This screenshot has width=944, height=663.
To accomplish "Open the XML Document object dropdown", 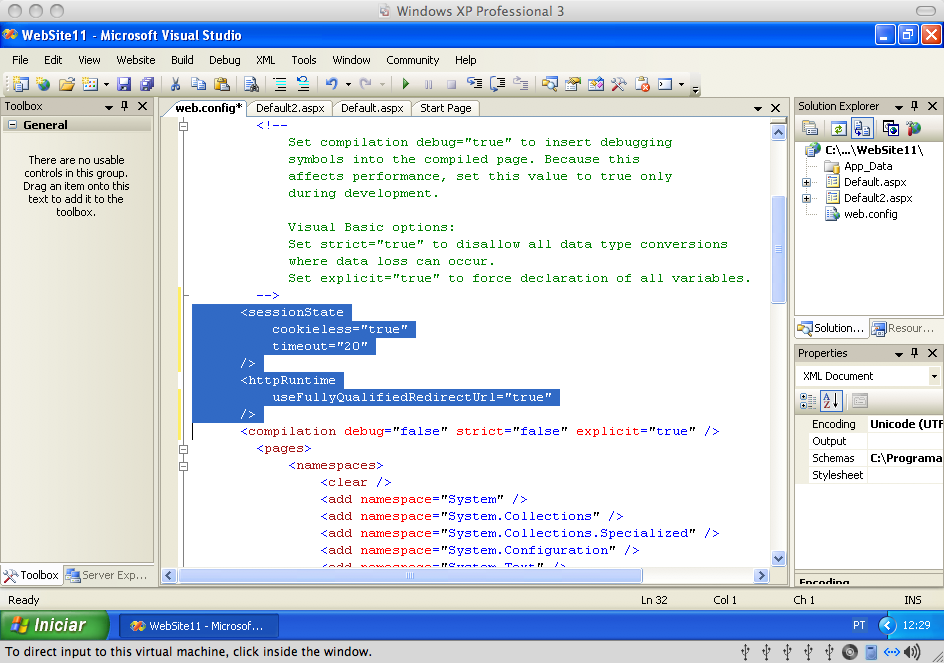I will pyautogui.click(x=934, y=376).
